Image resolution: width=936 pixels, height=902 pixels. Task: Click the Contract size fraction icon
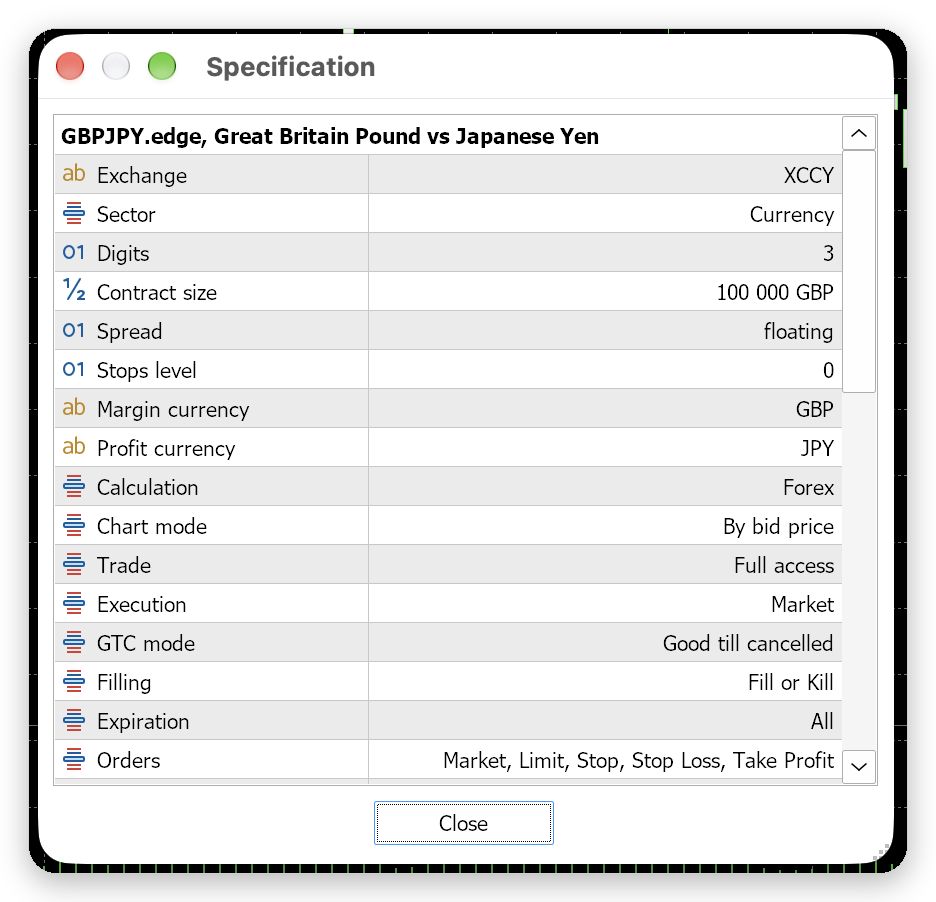(74, 291)
